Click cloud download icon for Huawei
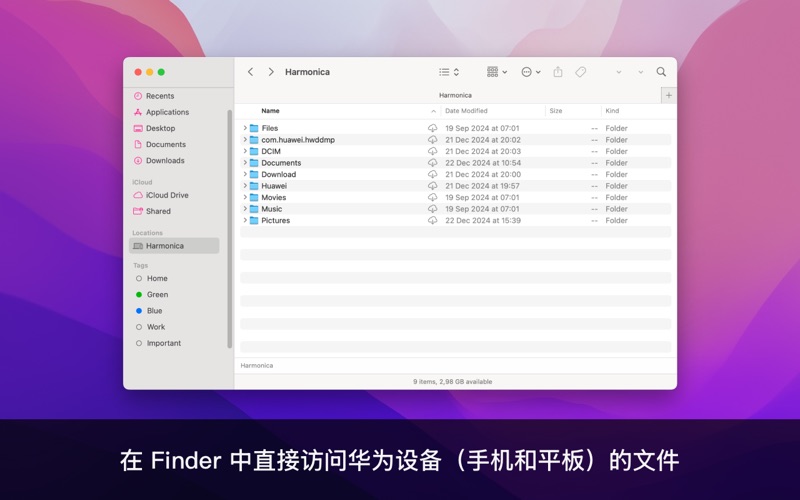Screen dimensions: 800x500 (x=433, y=186)
